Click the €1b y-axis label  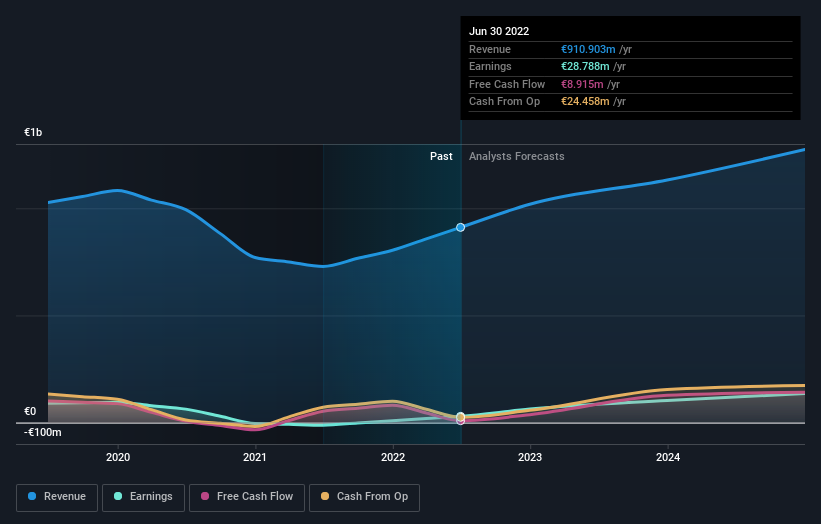(33, 132)
